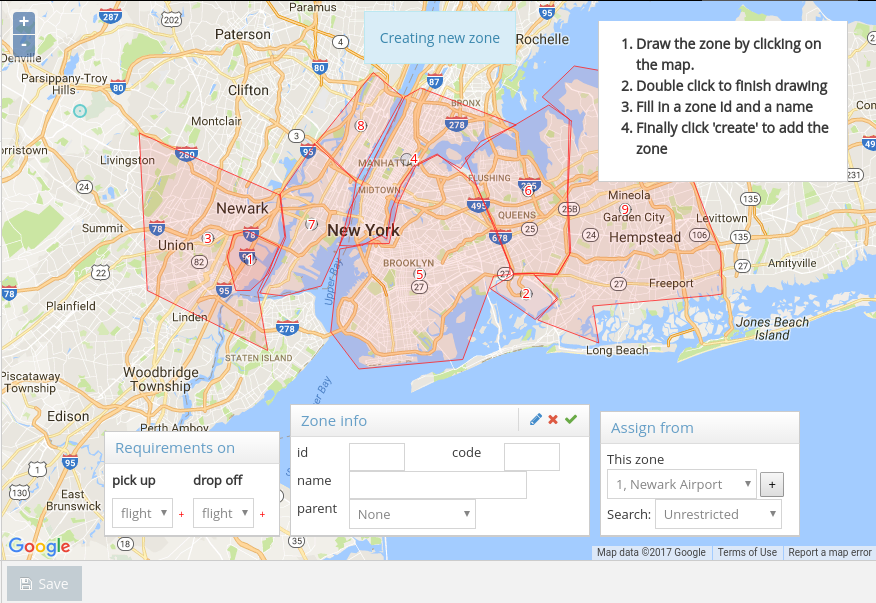This screenshot has width=876, height=603.
Task: Click the Hempstead map label
Action: 645,238
